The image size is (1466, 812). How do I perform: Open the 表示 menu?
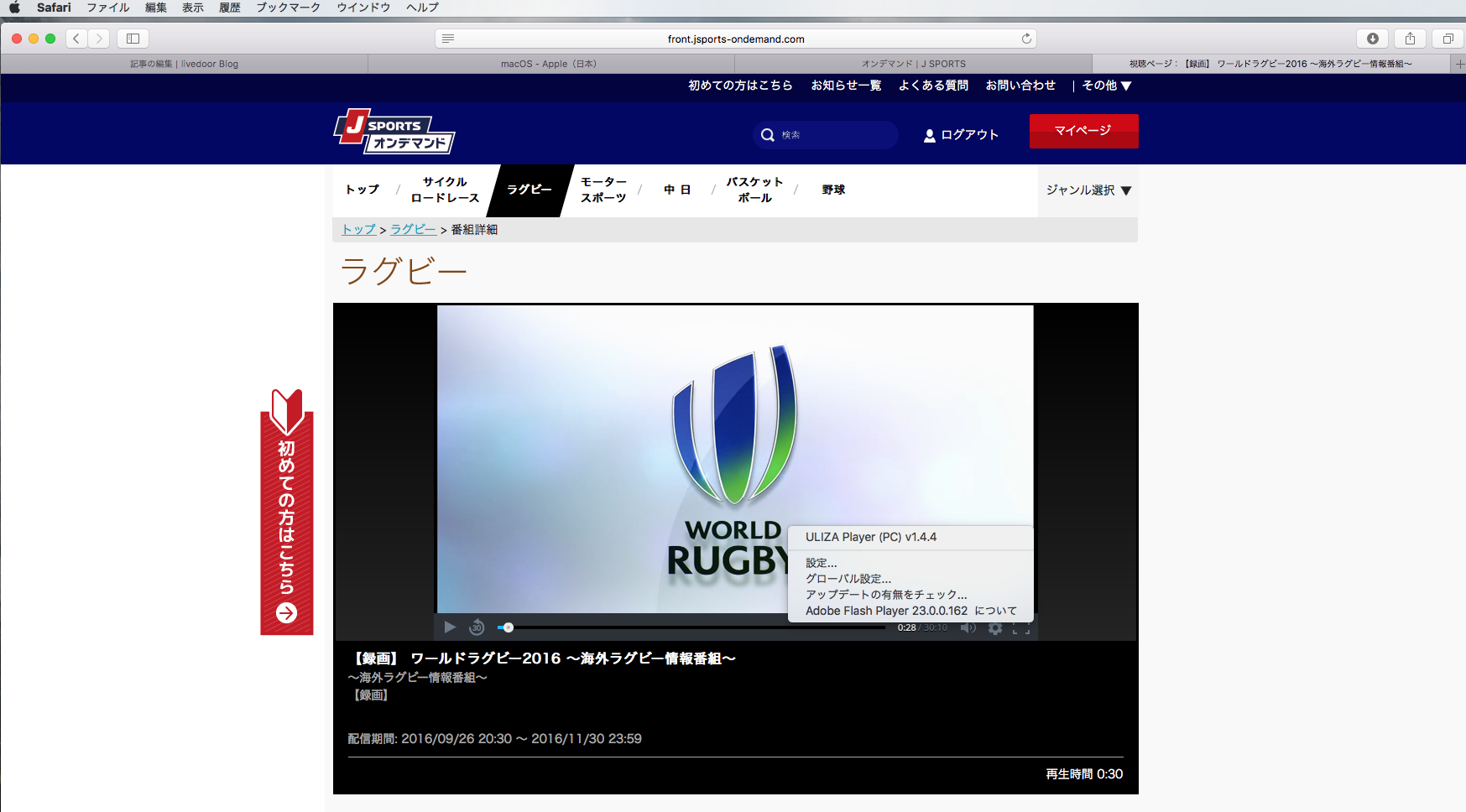pyautogui.click(x=193, y=8)
